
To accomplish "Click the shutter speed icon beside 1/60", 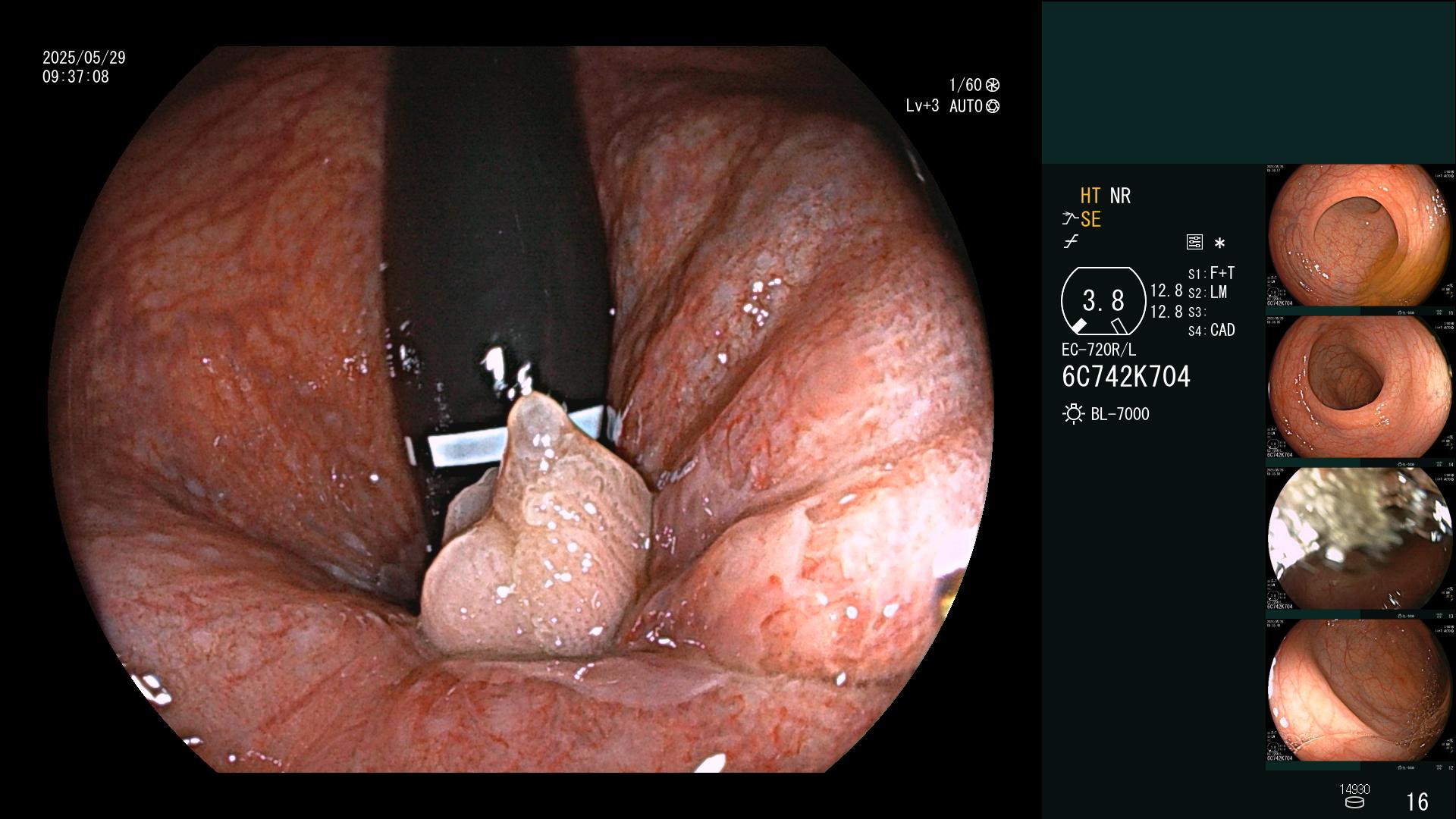I will point(992,85).
